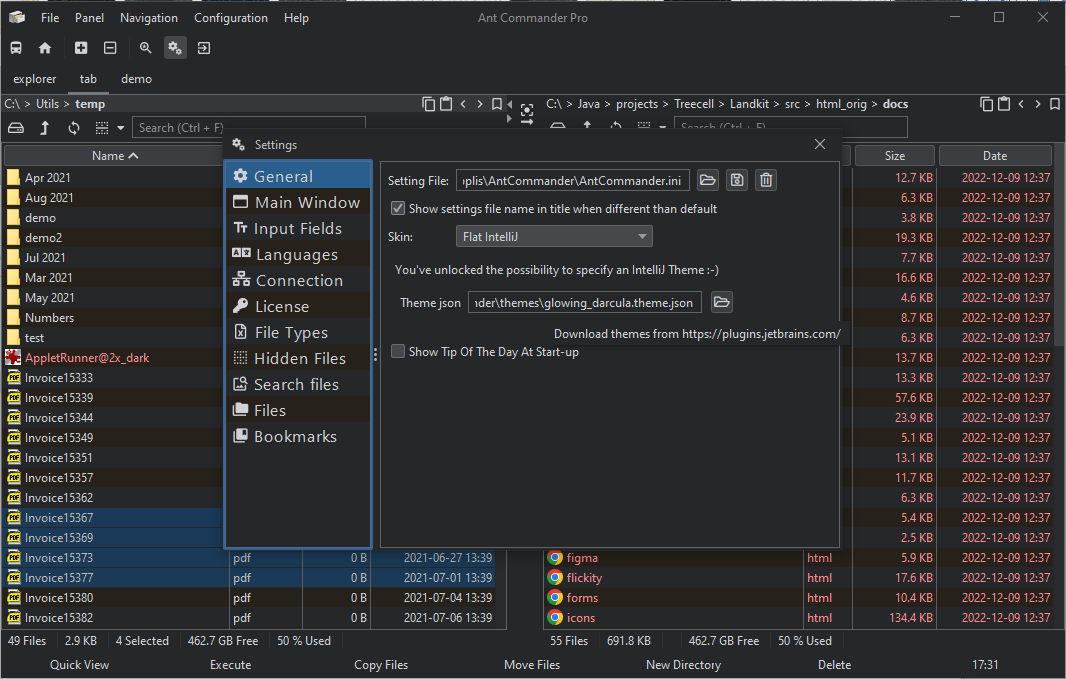The width and height of the screenshot is (1066, 679).
Task: Select the Languages settings category
Action: pos(298,254)
